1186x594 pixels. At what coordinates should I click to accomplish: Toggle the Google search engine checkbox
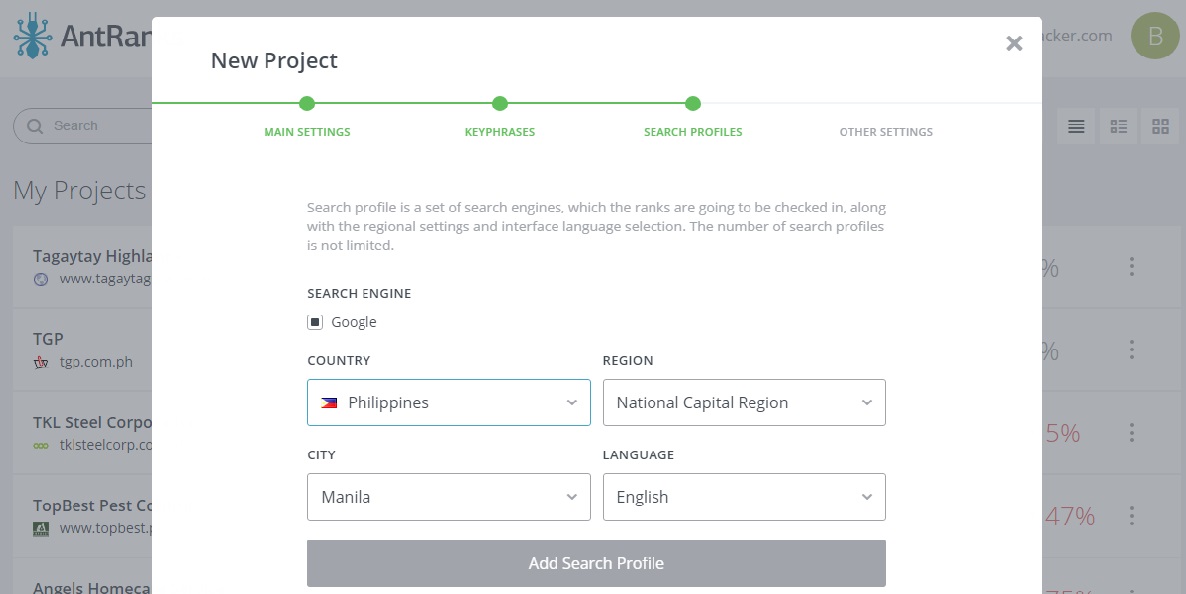[x=315, y=322]
